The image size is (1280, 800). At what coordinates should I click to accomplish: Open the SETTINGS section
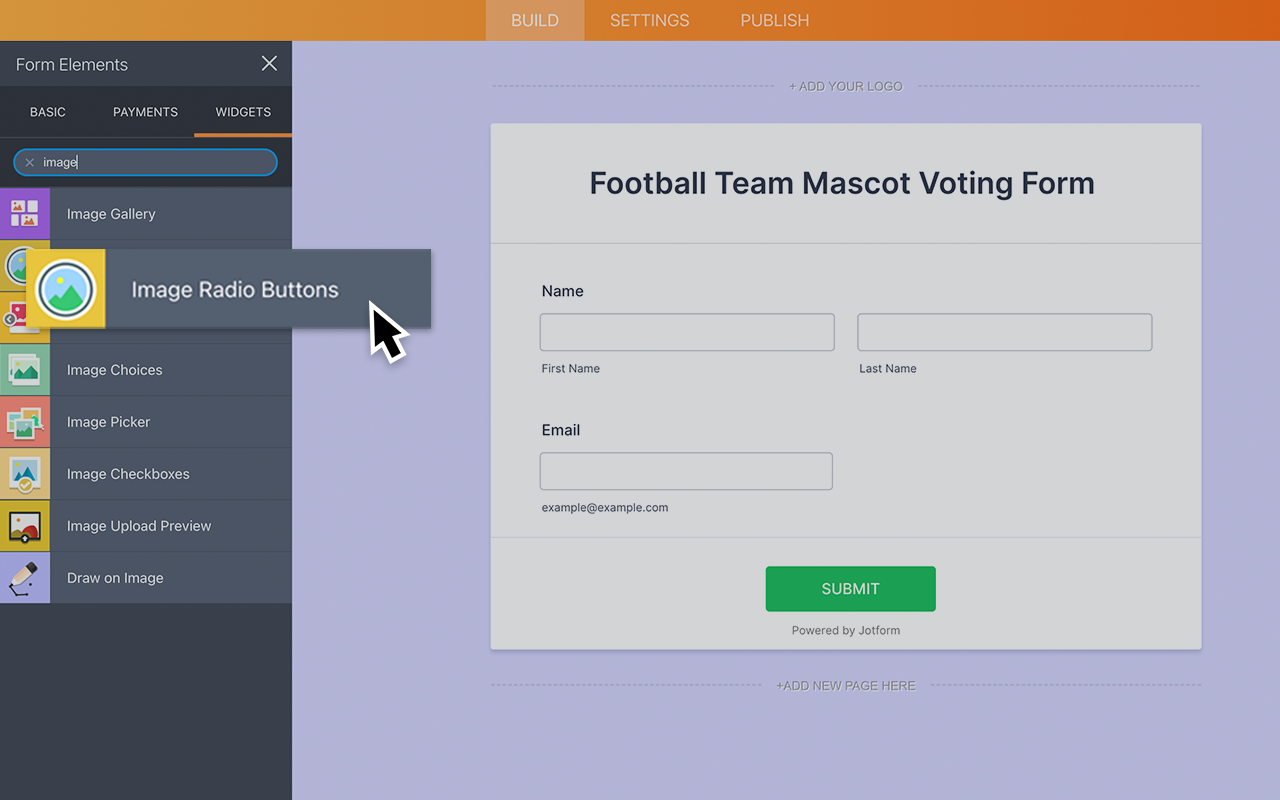tap(648, 20)
